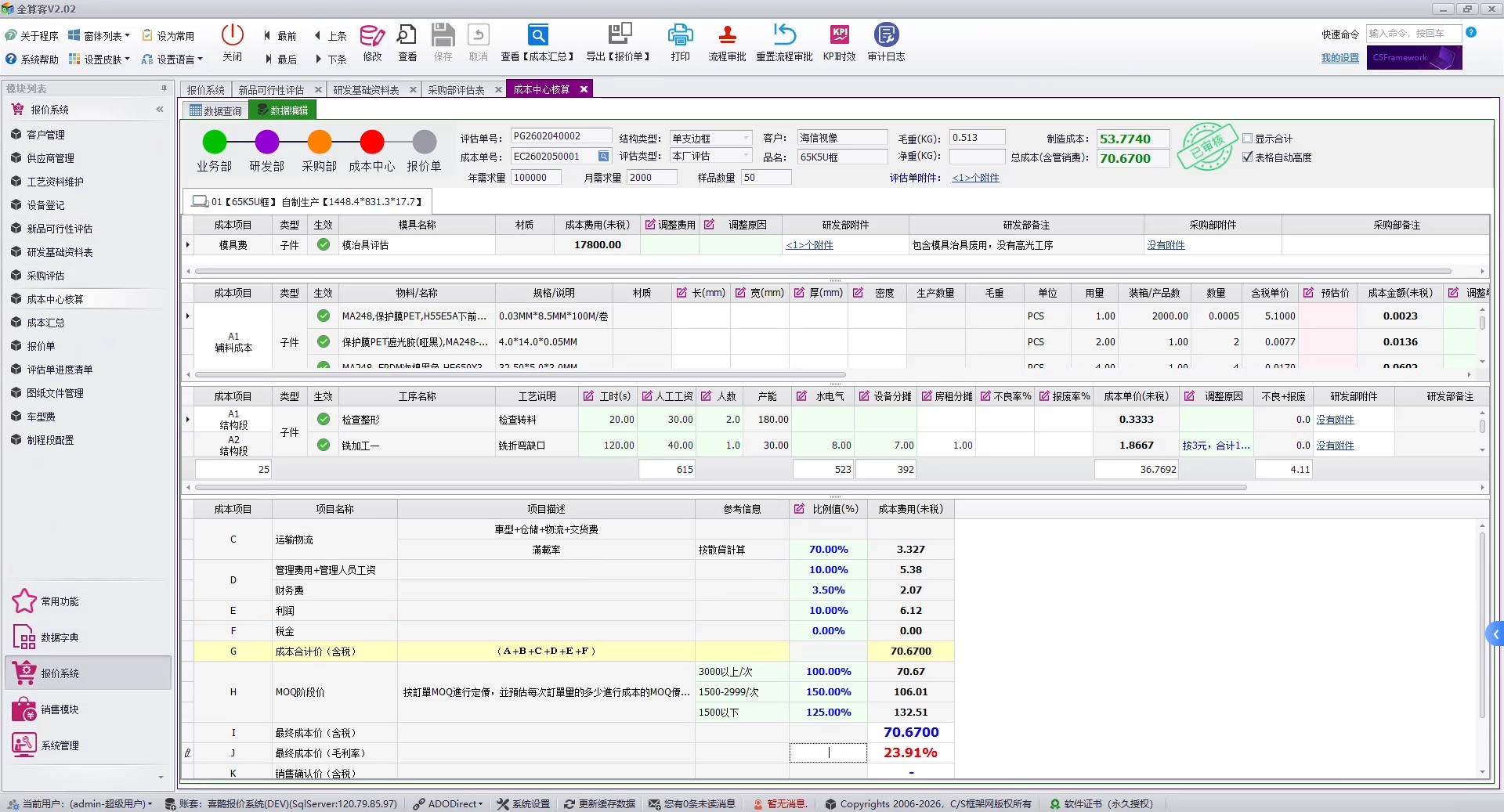The height and width of the screenshot is (812, 1504).
Task: Click edit icon in 调整费用 column header
Action: click(x=649, y=225)
